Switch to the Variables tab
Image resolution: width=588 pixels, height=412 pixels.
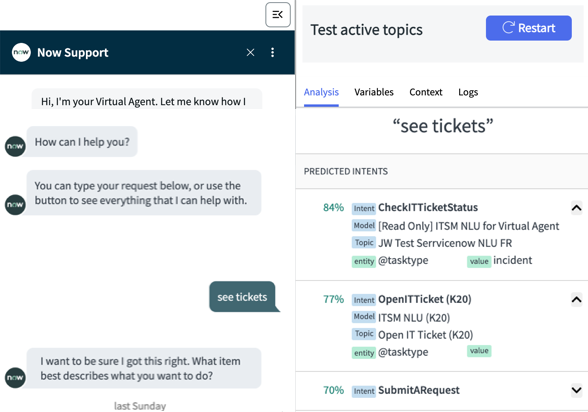(x=374, y=92)
